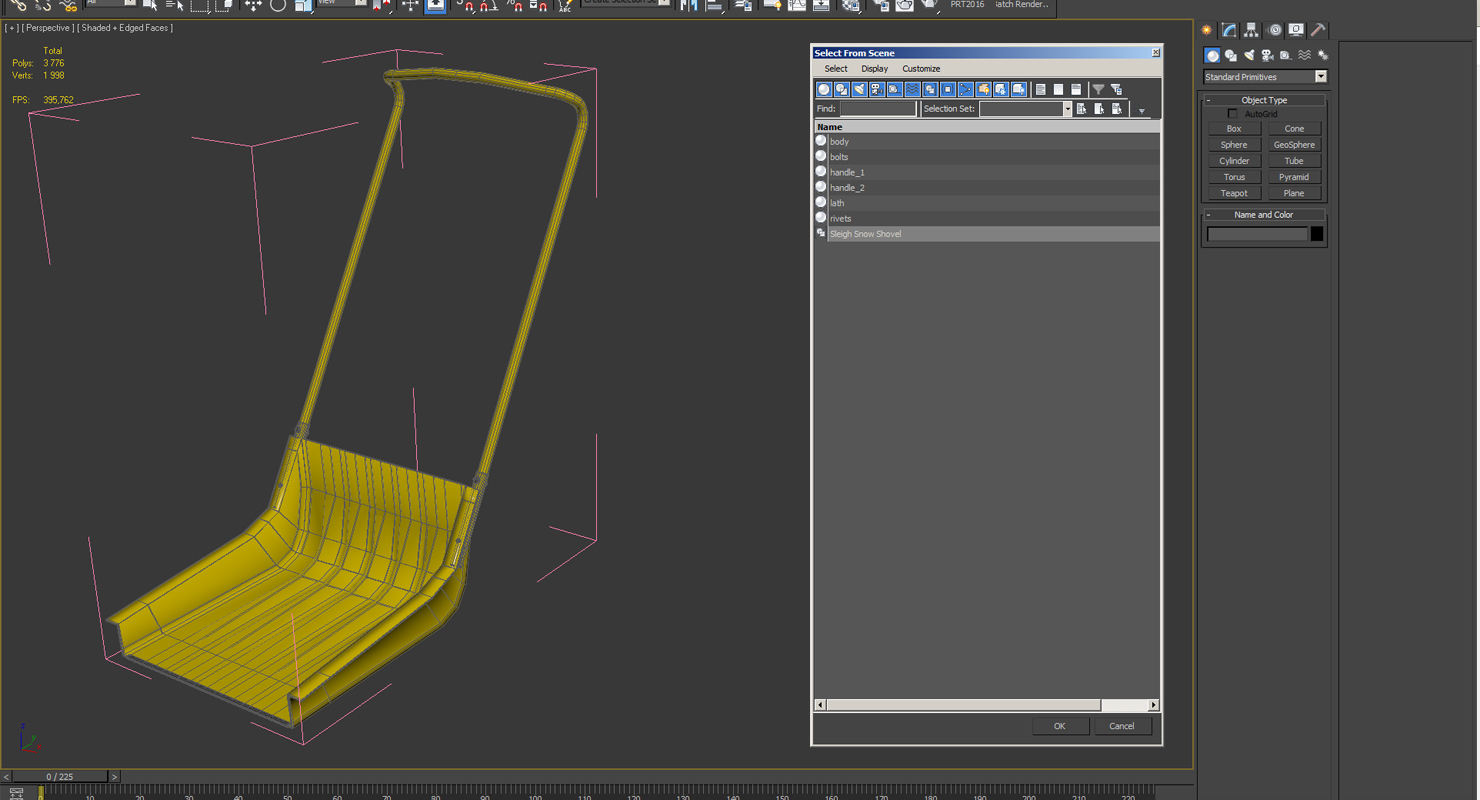
Task: Click the funnel filter icon in dialog toolbar
Action: click(1098, 90)
